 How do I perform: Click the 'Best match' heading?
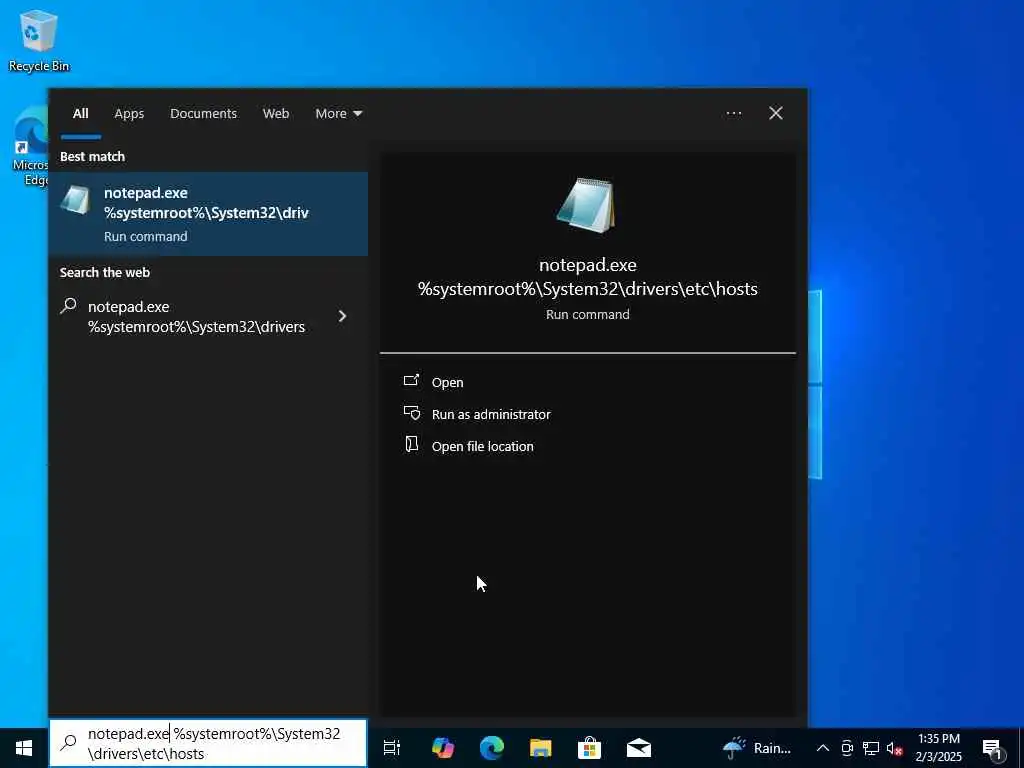point(92,157)
